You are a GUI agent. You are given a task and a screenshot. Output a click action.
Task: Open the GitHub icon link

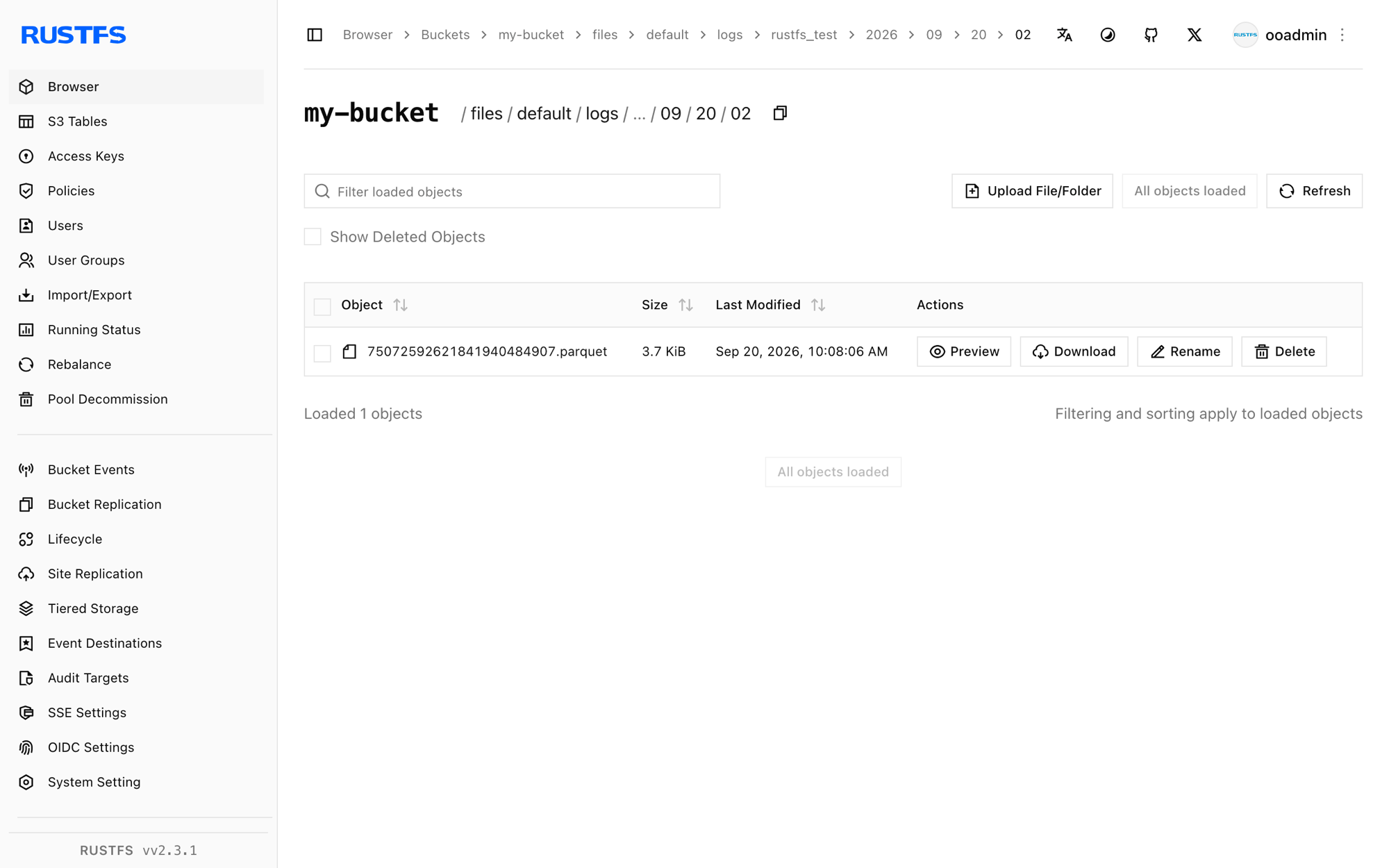[1151, 35]
